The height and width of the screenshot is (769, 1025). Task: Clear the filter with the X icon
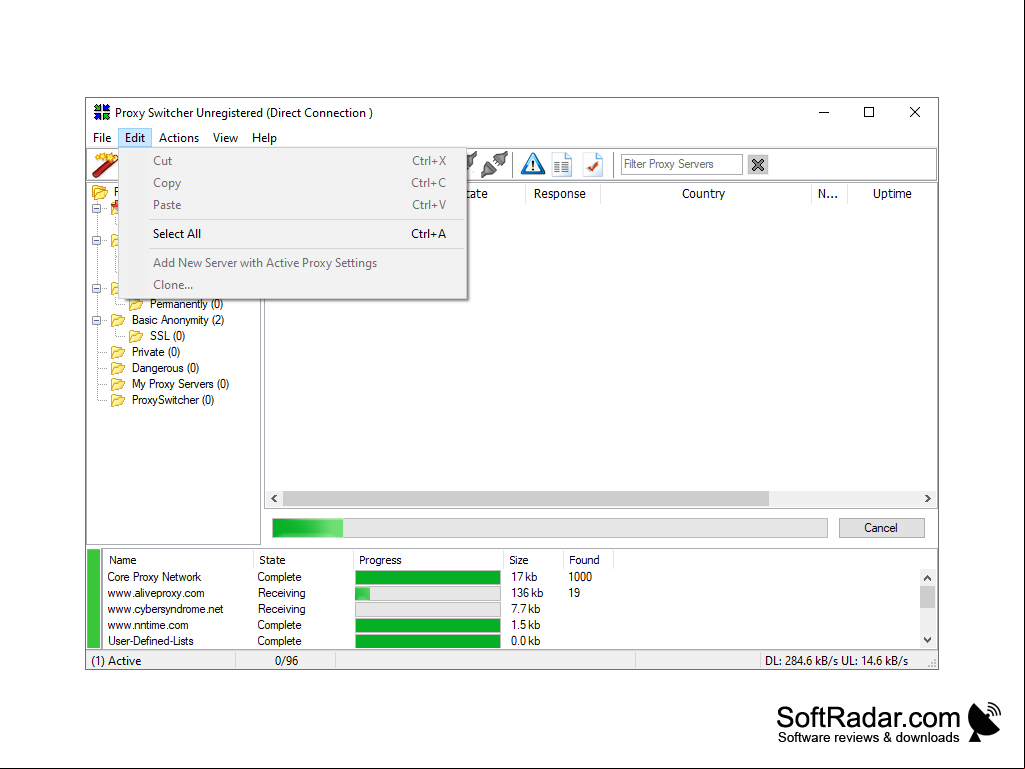(x=758, y=165)
